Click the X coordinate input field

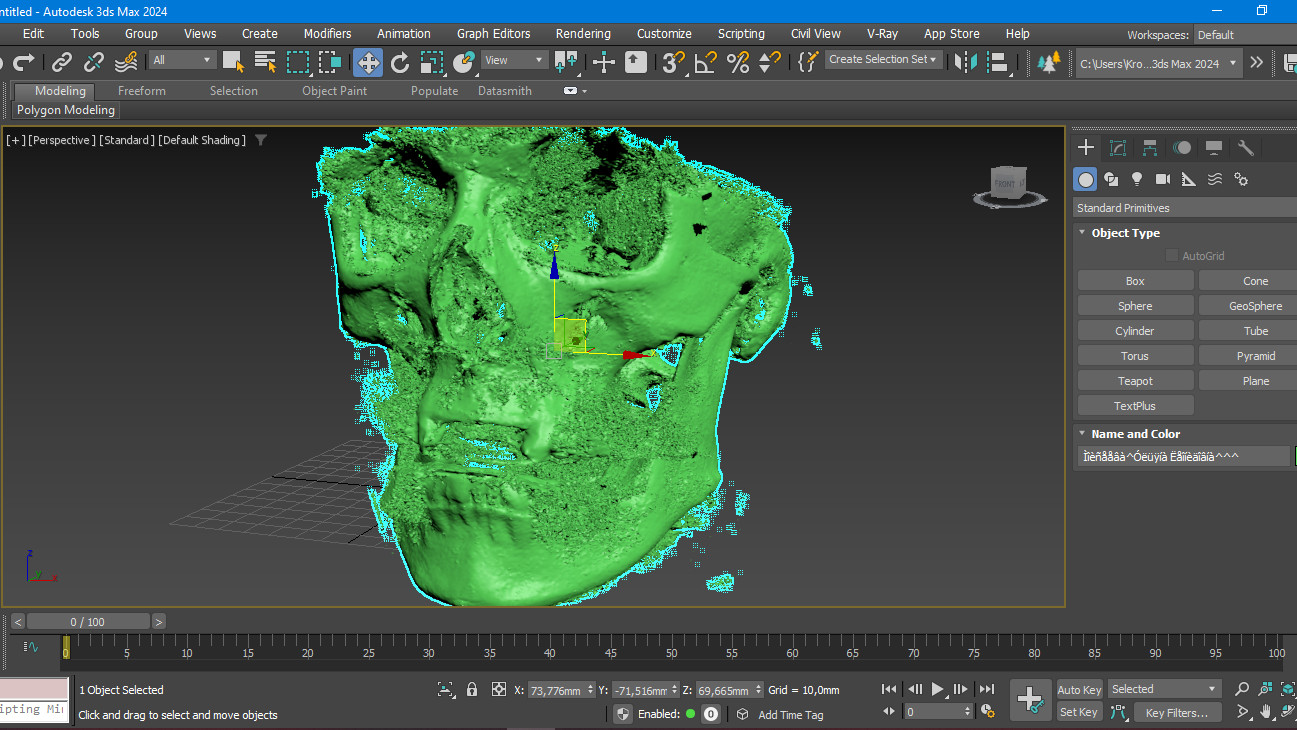click(555, 690)
